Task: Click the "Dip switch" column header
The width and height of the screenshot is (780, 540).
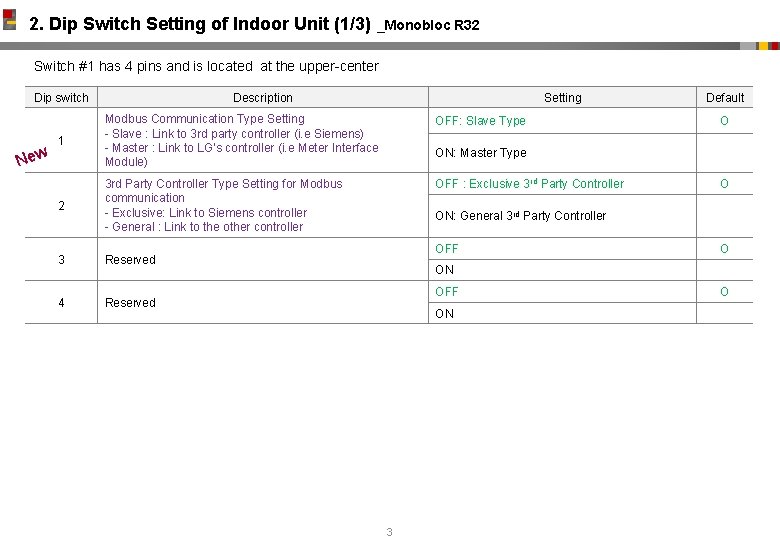Action: pyautogui.click(x=61, y=98)
